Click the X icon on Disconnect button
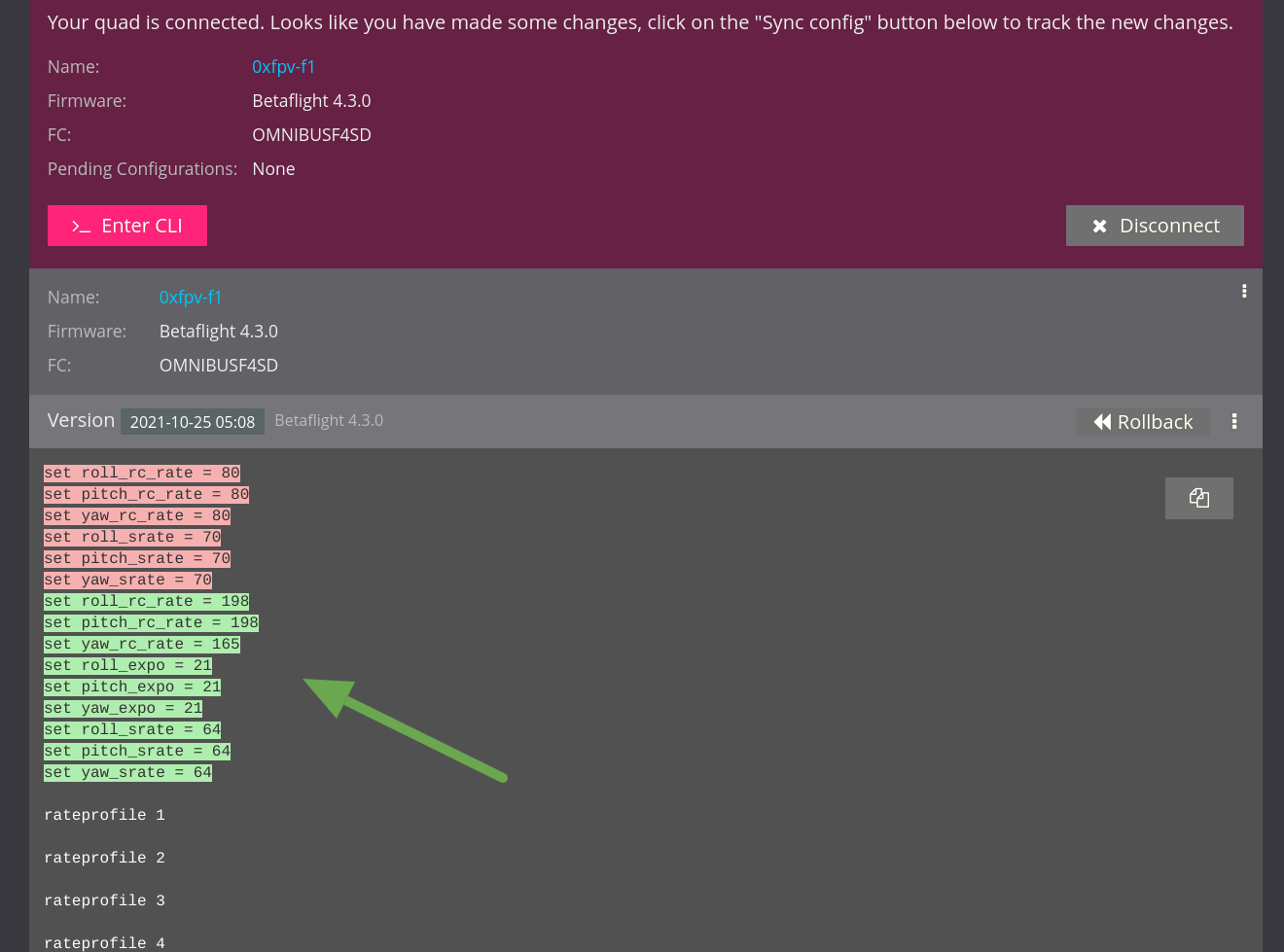 [x=1099, y=227]
